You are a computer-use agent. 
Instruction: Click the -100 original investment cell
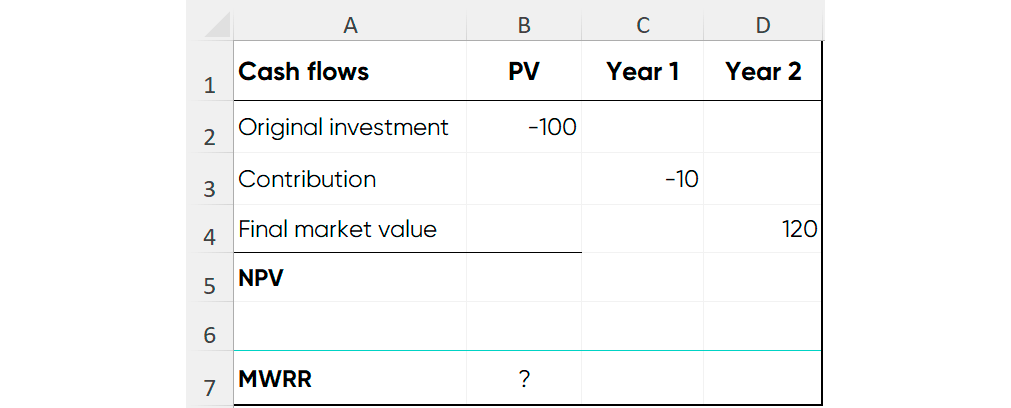pos(524,127)
